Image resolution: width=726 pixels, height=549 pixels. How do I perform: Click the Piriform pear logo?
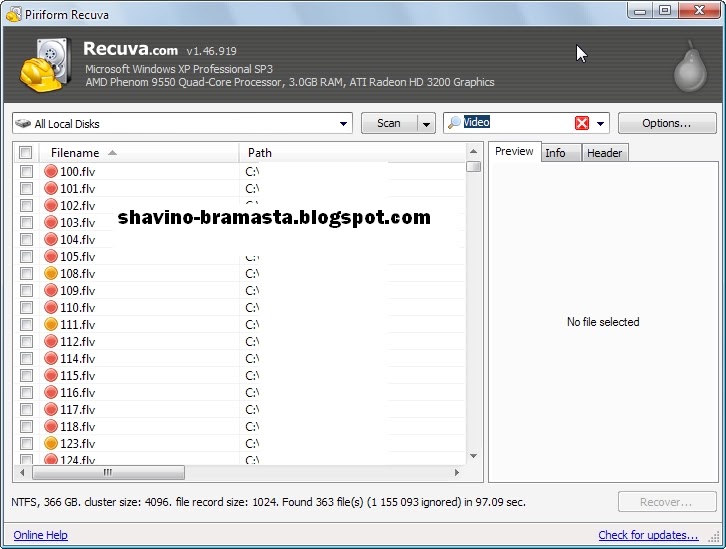pos(690,66)
